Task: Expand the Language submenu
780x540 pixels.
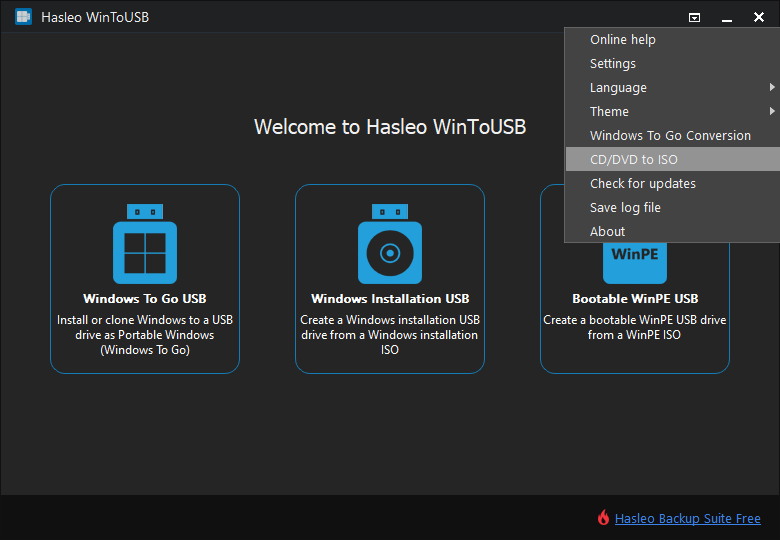Action: coord(673,88)
